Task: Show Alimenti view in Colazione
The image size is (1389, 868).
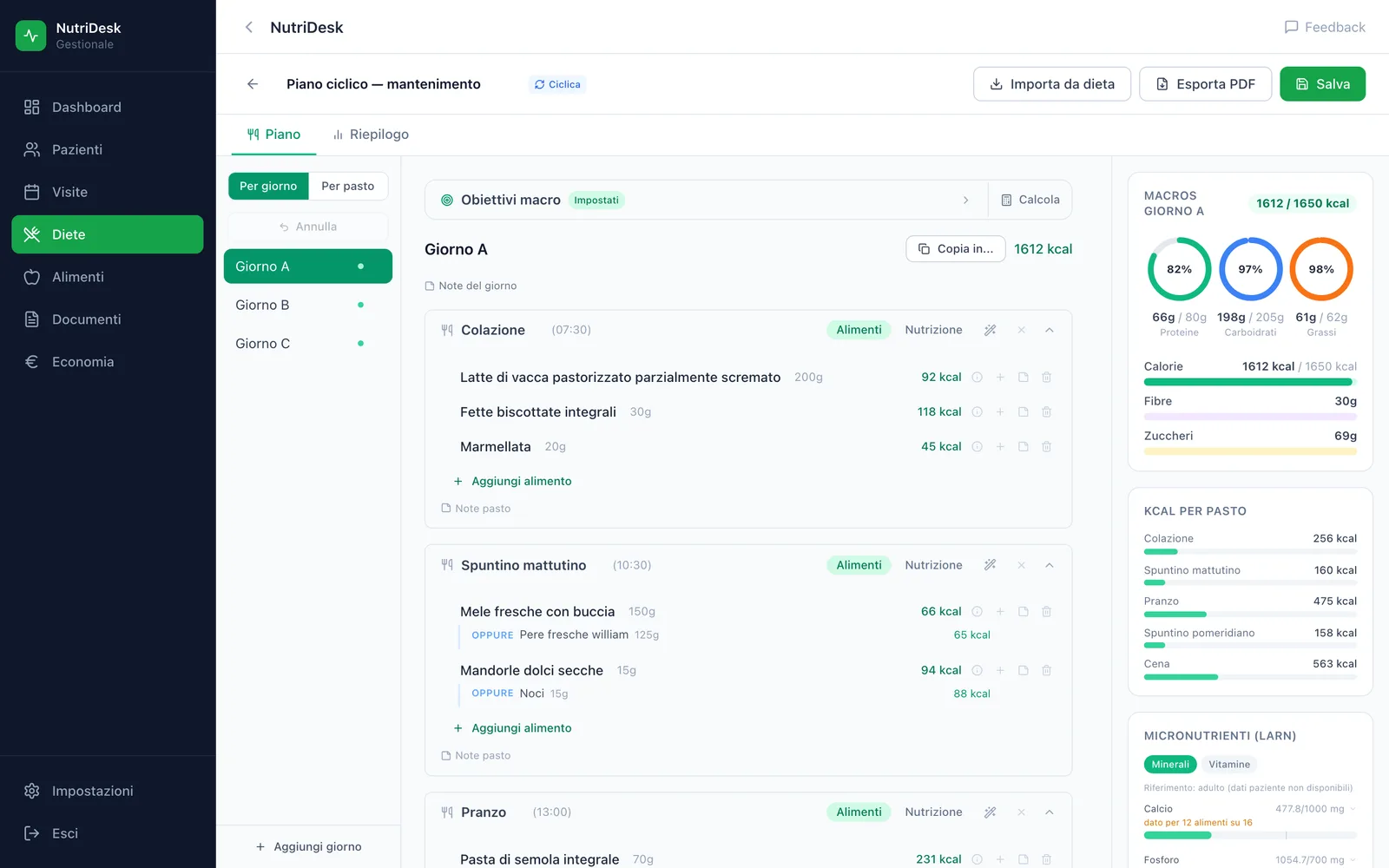Action: click(859, 330)
